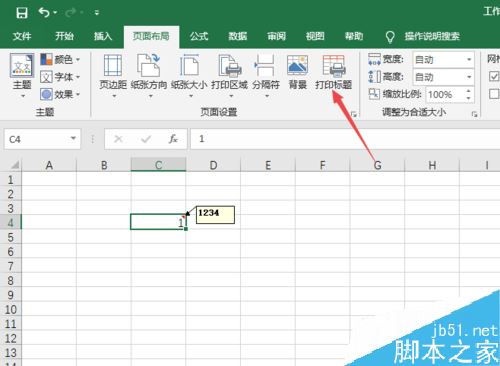Select column A header
Image resolution: width=500 pixels, height=366 pixels.
tap(49, 165)
